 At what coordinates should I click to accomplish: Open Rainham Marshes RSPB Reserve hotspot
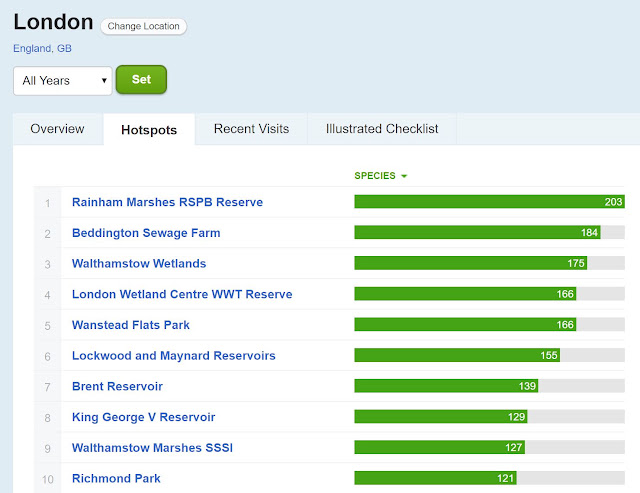click(x=167, y=202)
